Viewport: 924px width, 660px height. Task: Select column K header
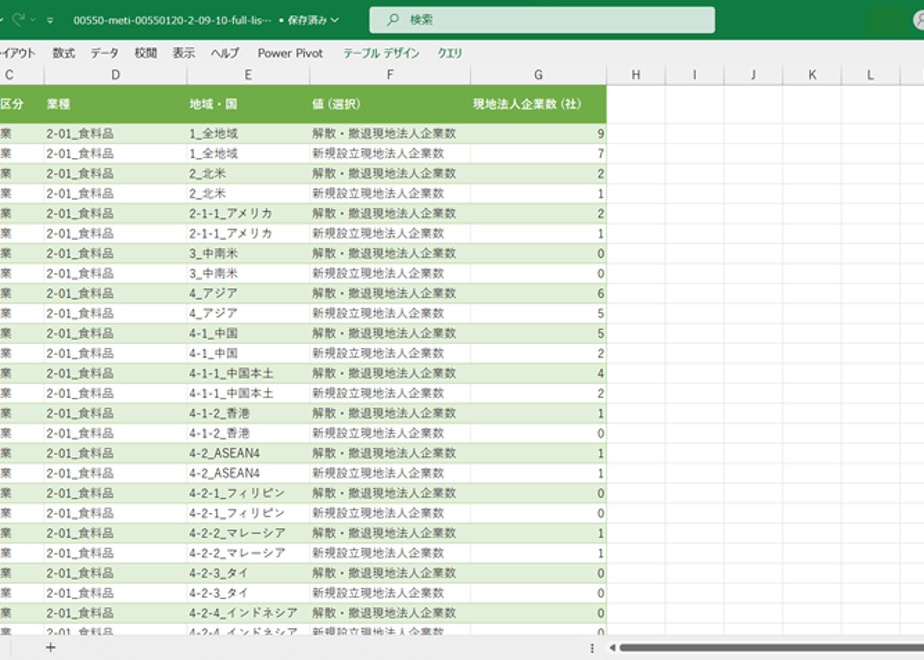[812, 75]
